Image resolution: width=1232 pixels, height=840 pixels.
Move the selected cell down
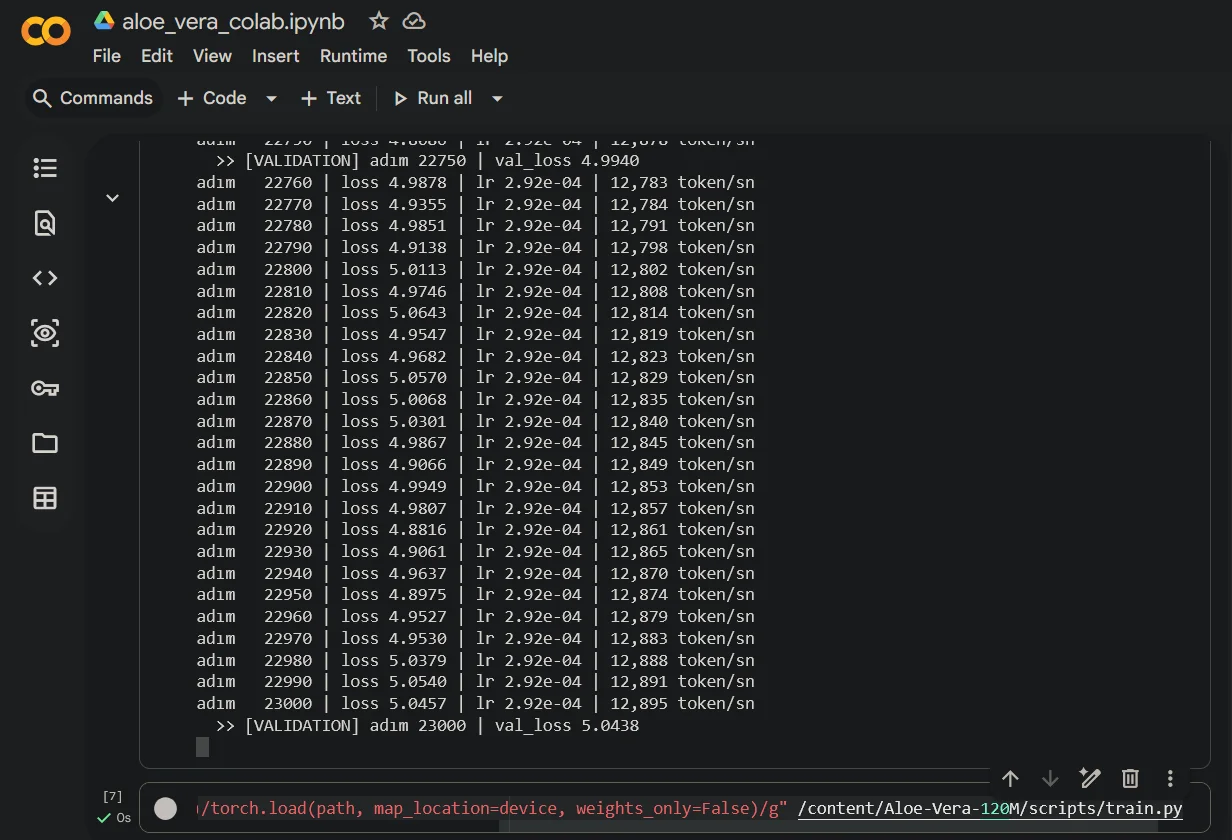coord(1050,778)
